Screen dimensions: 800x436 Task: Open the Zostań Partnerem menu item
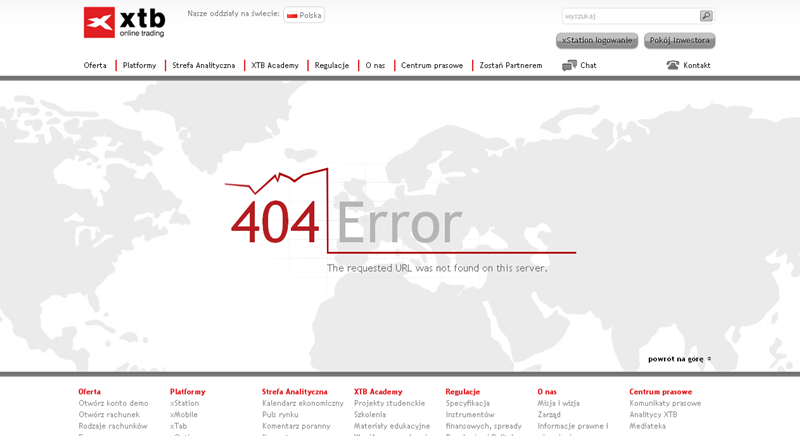510,66
